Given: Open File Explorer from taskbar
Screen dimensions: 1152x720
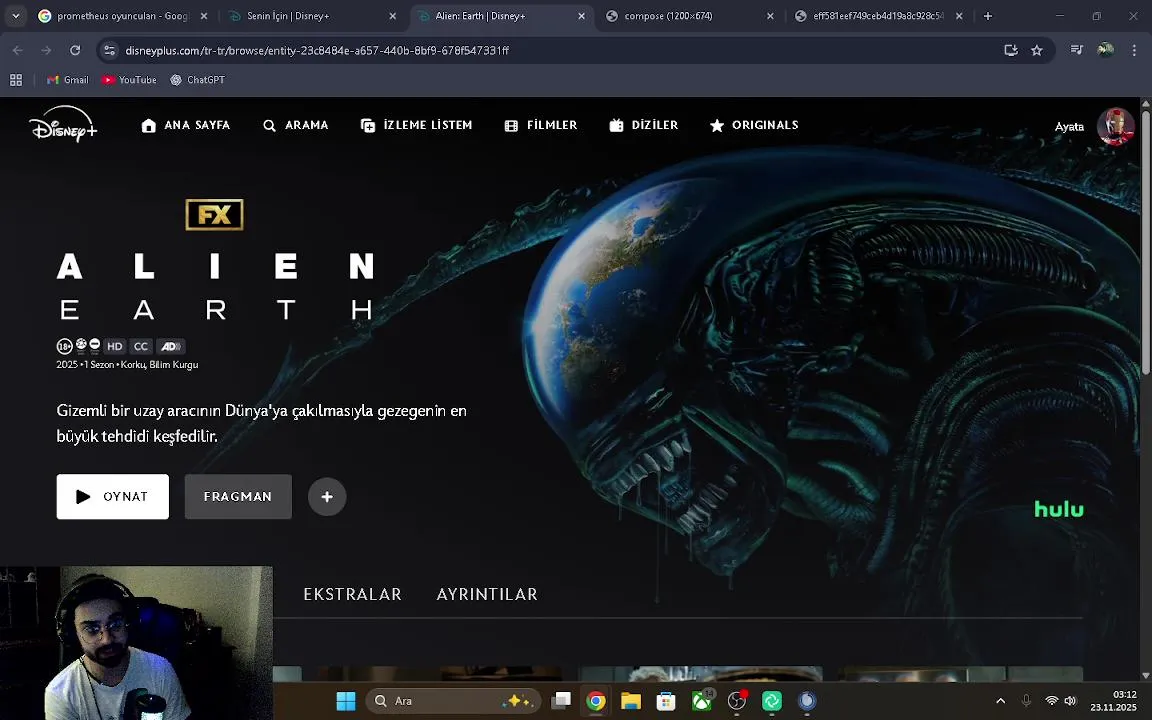Looking at the screenshot, I should [631, 701].
